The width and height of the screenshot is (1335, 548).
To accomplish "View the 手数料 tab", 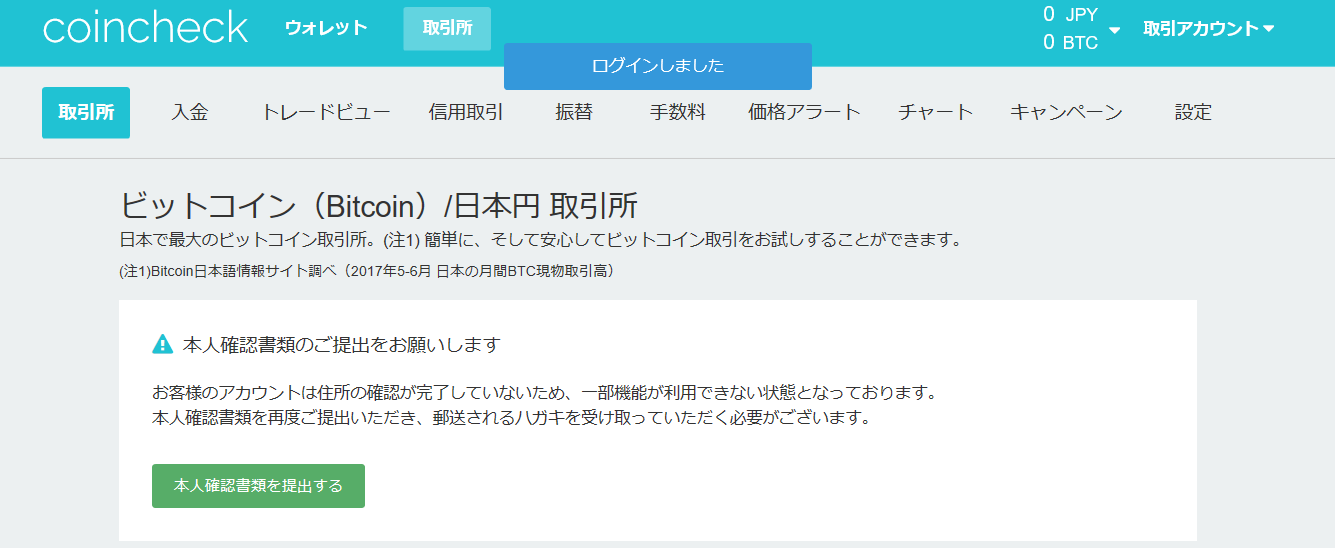I will 678,112.
